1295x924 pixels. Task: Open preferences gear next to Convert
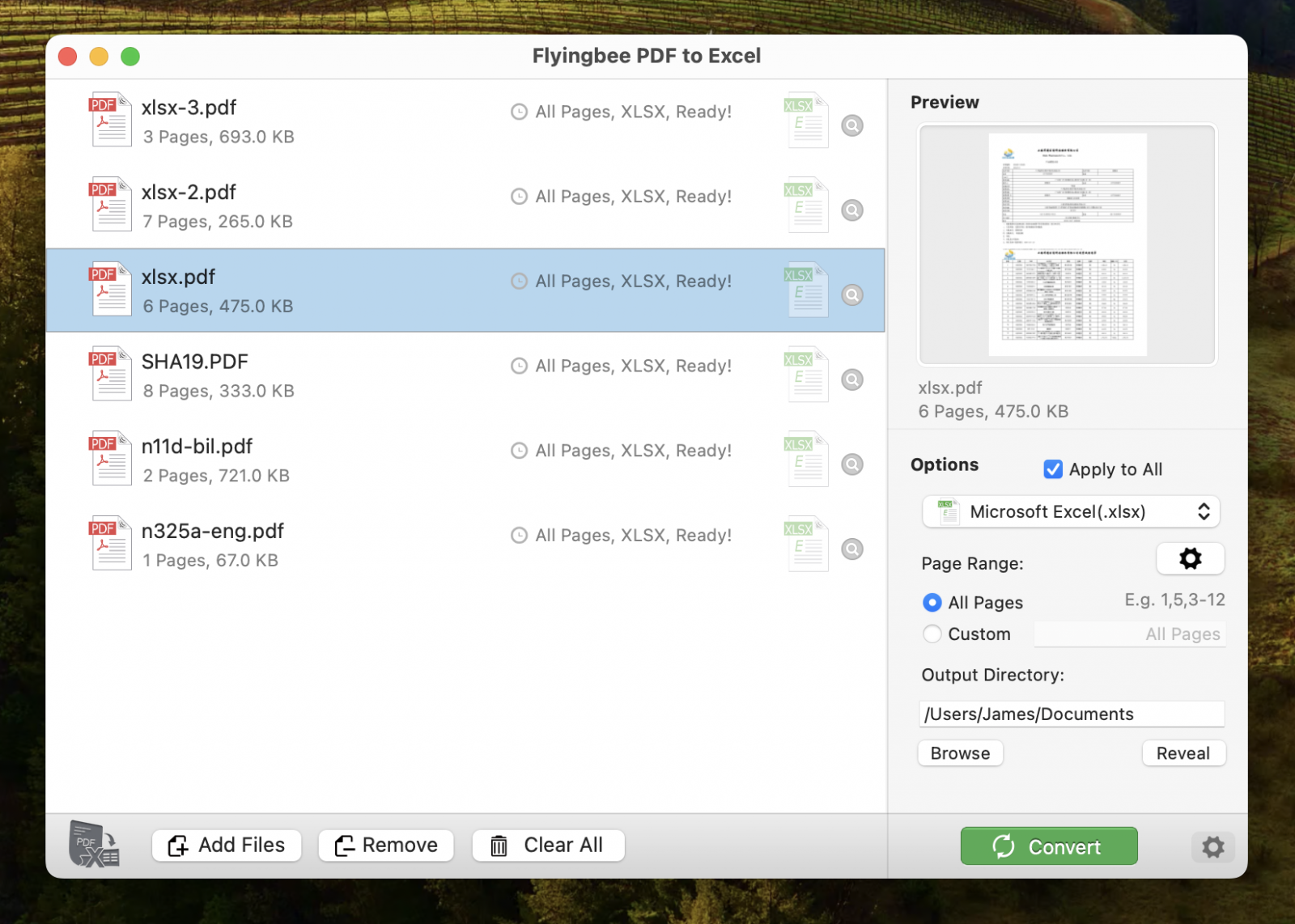click(1212, 847)
